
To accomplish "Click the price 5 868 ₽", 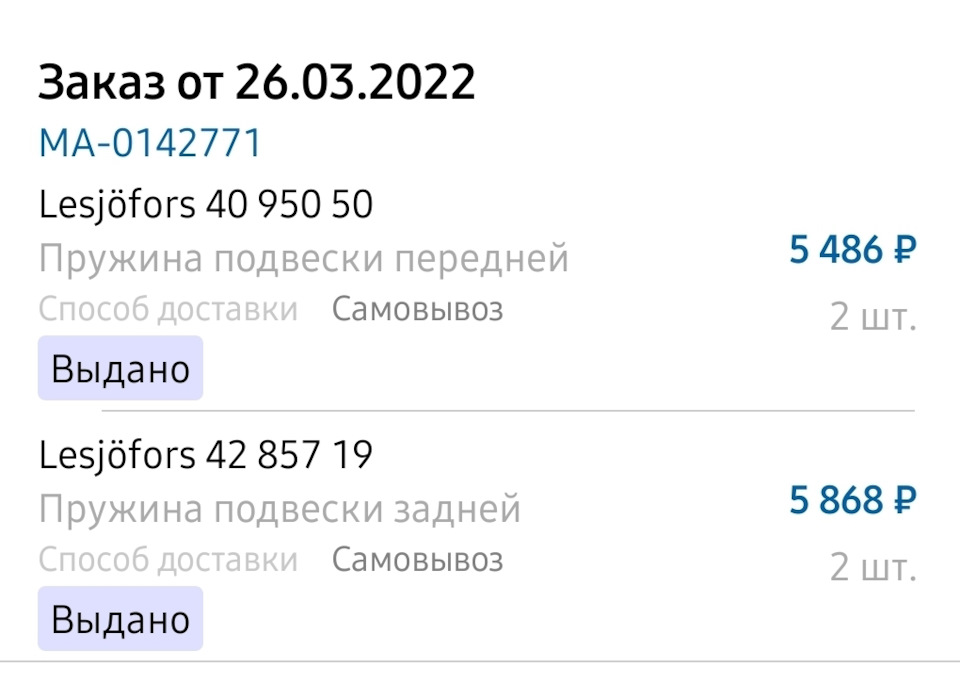I will 852,500.
